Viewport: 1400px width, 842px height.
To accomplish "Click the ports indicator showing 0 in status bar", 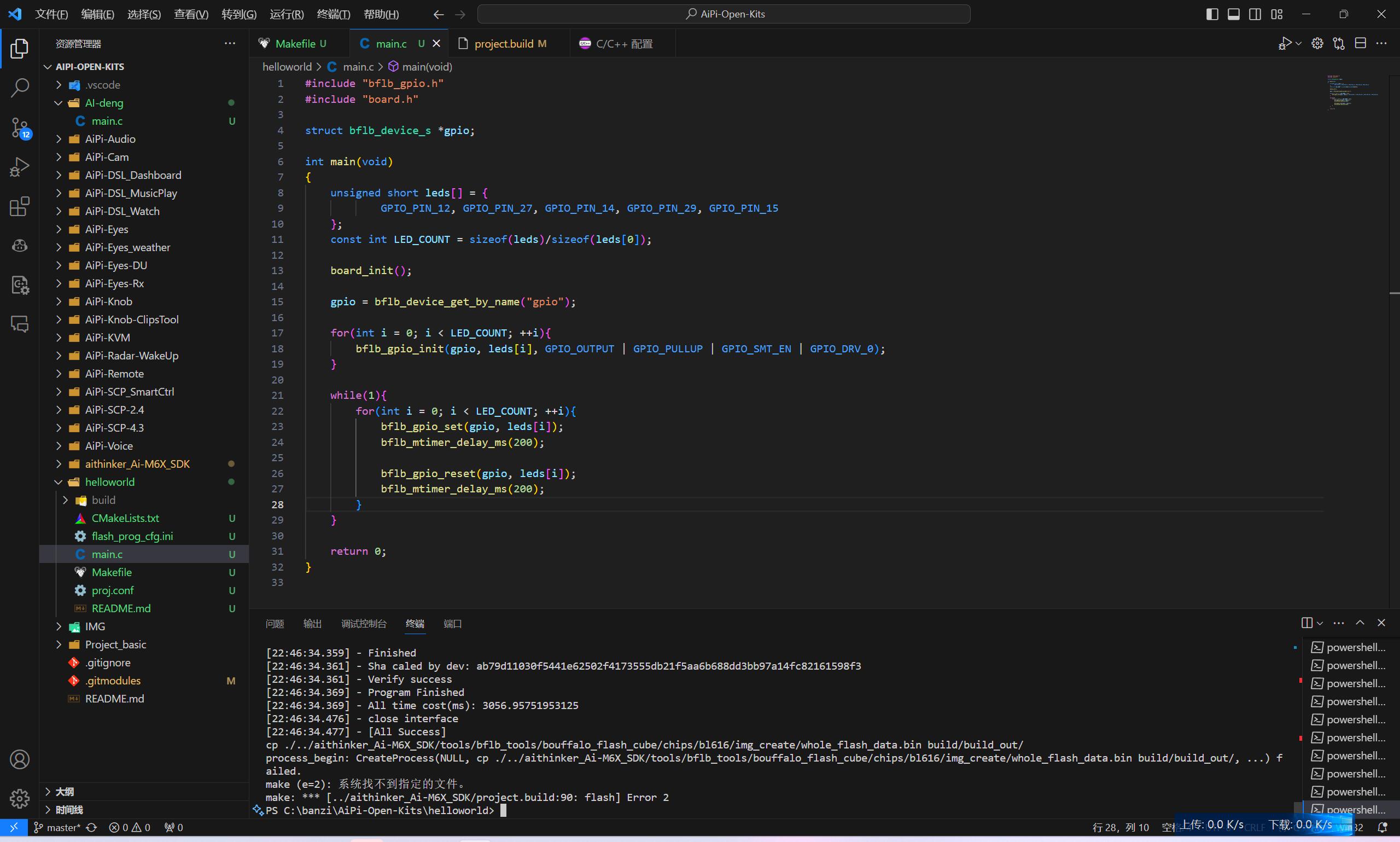I will click(173, 828).
